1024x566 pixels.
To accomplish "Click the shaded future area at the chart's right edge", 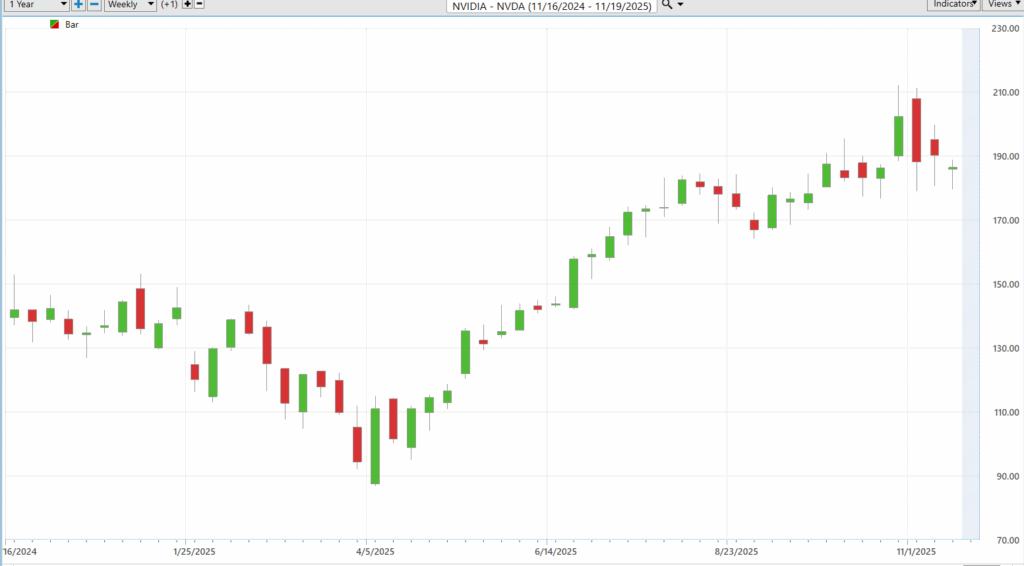I will click(970, 284).
